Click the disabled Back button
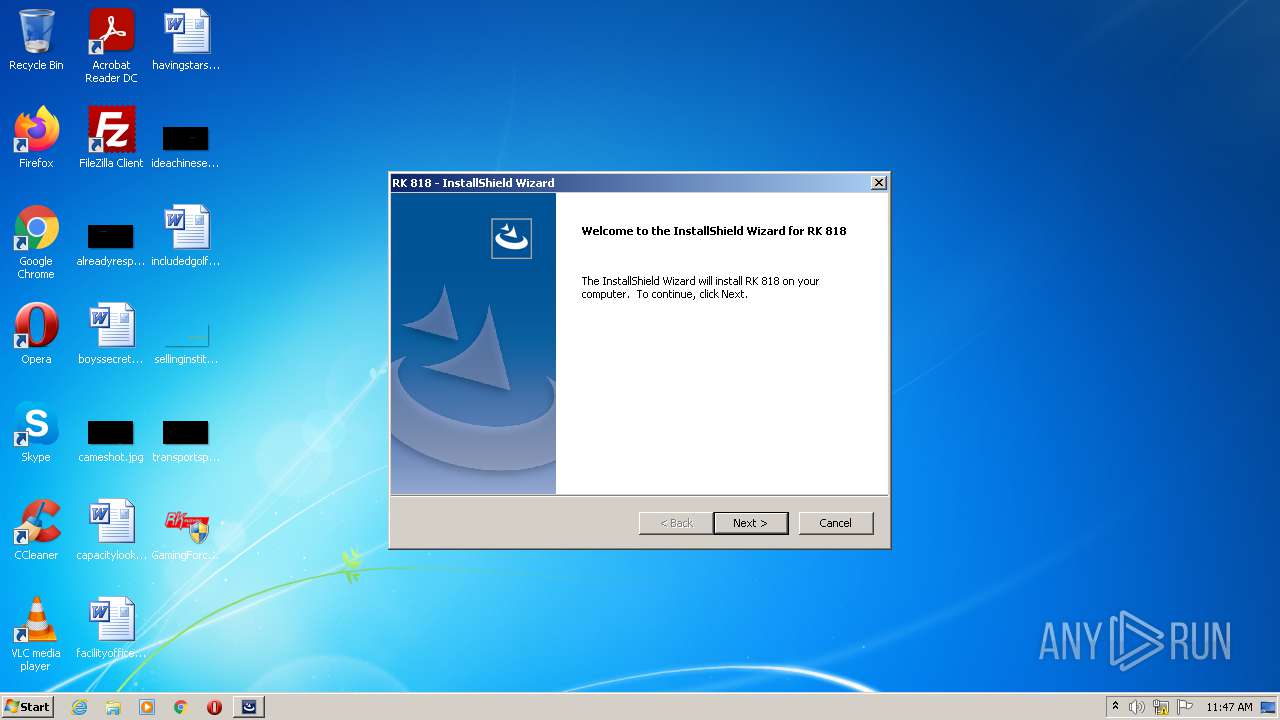 coord(676,523)
